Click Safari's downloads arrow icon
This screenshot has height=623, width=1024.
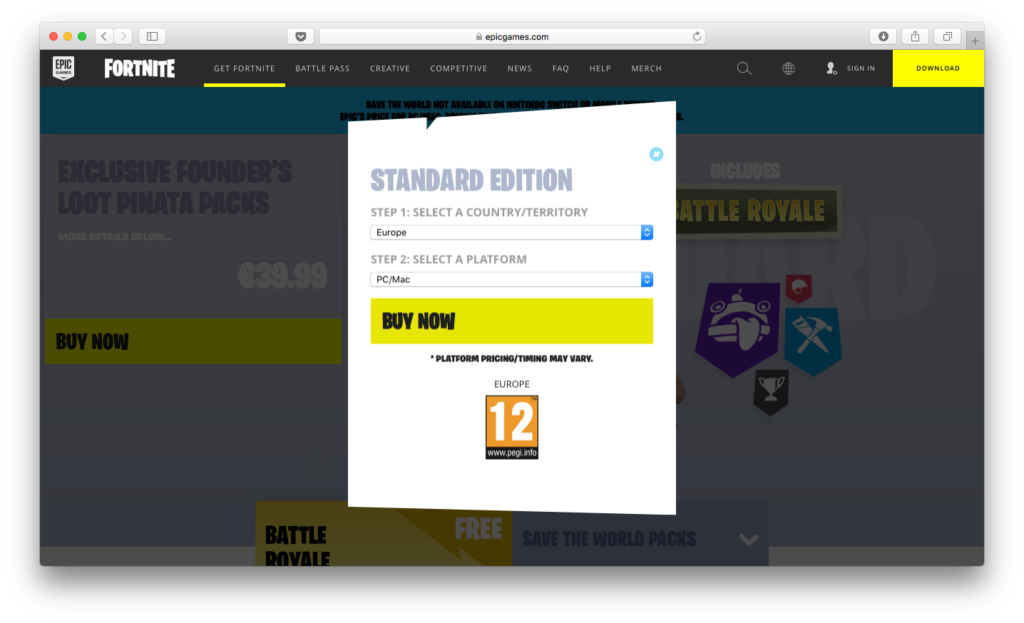coord(883,36)
